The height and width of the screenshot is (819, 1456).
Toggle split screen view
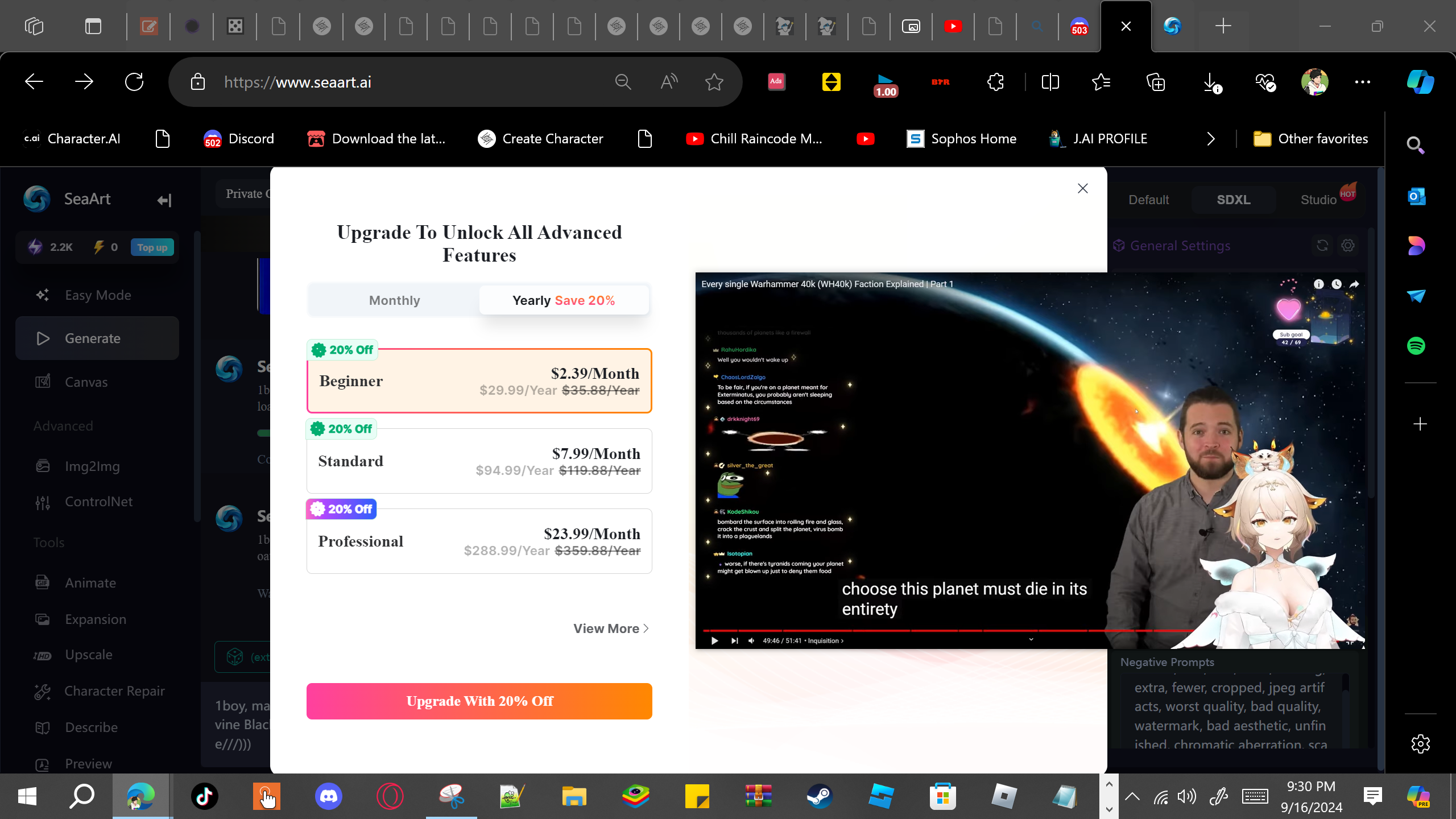tap(1050, 82)
